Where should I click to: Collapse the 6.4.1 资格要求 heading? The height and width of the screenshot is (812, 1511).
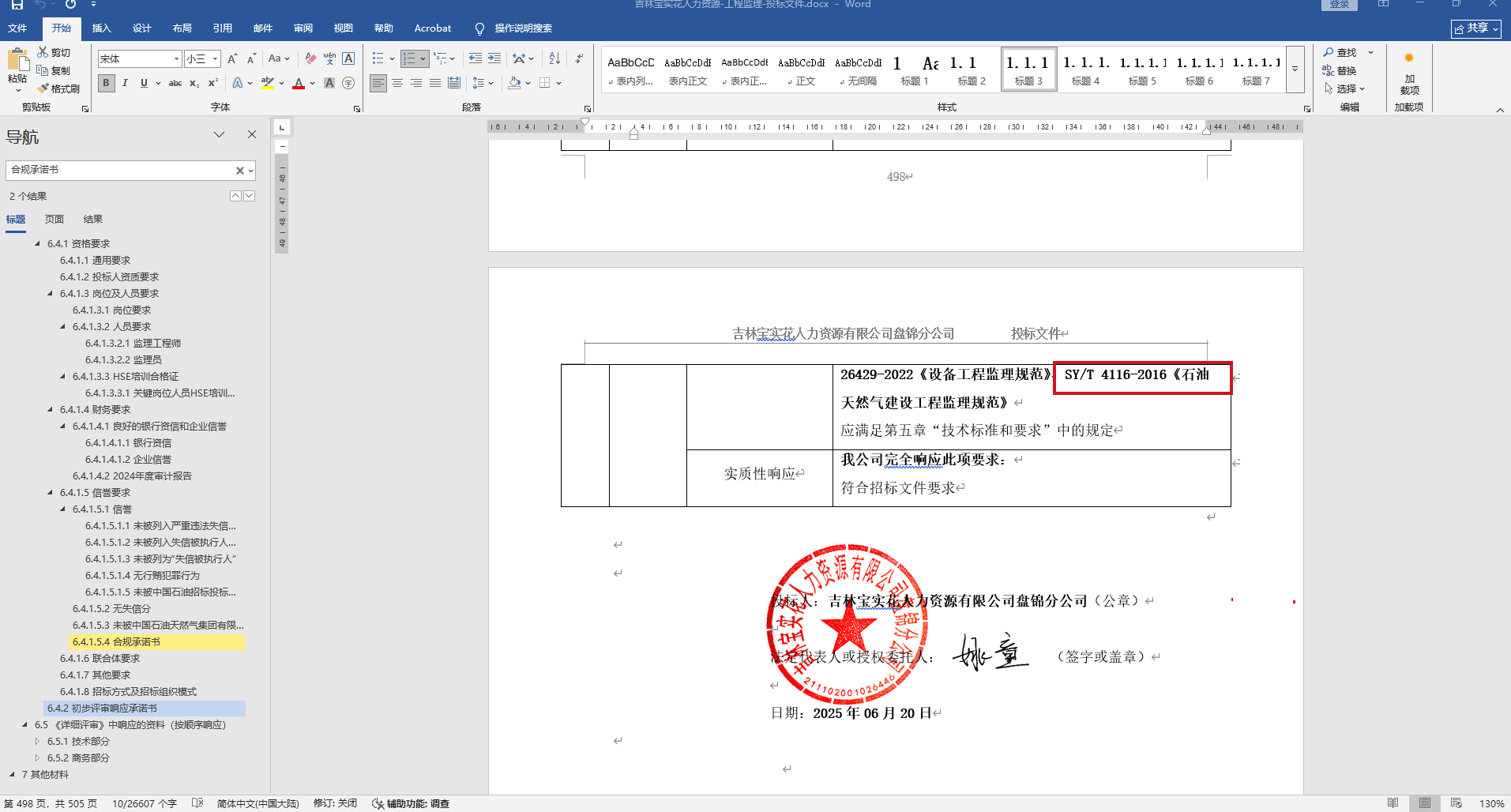[x=37, y=243]
